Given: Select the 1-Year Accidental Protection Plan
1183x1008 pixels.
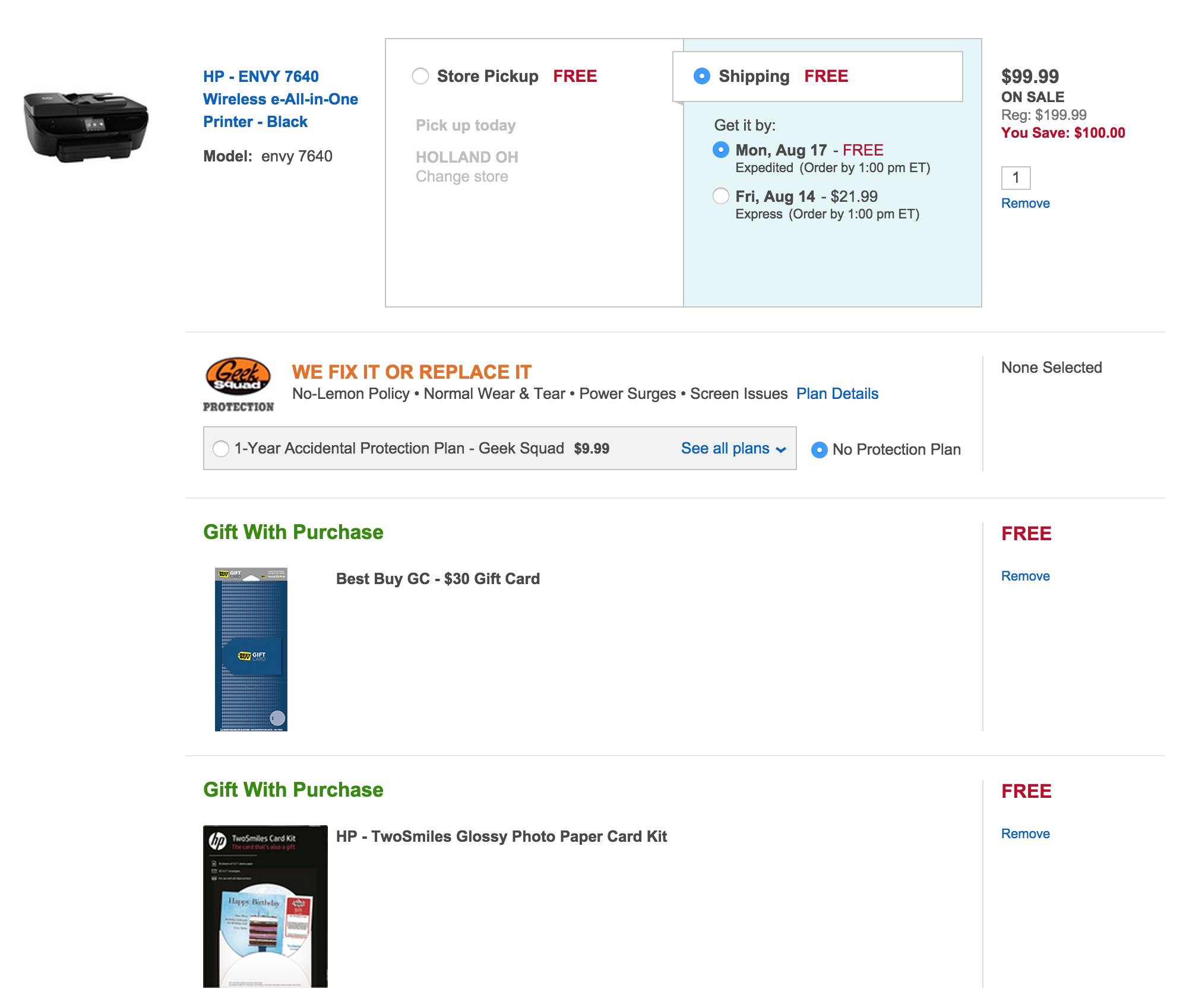Looking at the screenshot, I should (221, 449).
